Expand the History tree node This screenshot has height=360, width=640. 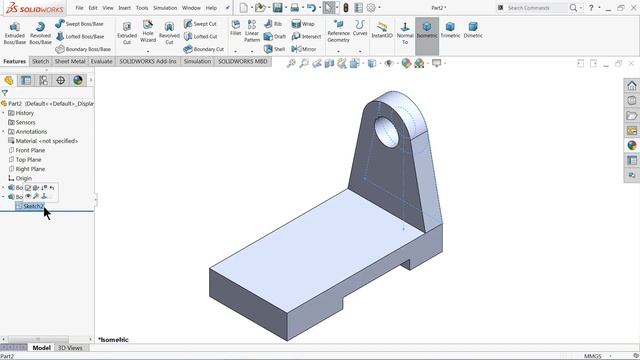pyautogui.click(x=3, y=113)
